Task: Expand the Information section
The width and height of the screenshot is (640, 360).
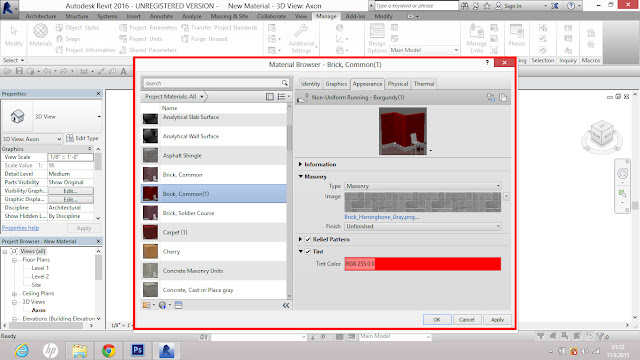Action: pos(300,164)
